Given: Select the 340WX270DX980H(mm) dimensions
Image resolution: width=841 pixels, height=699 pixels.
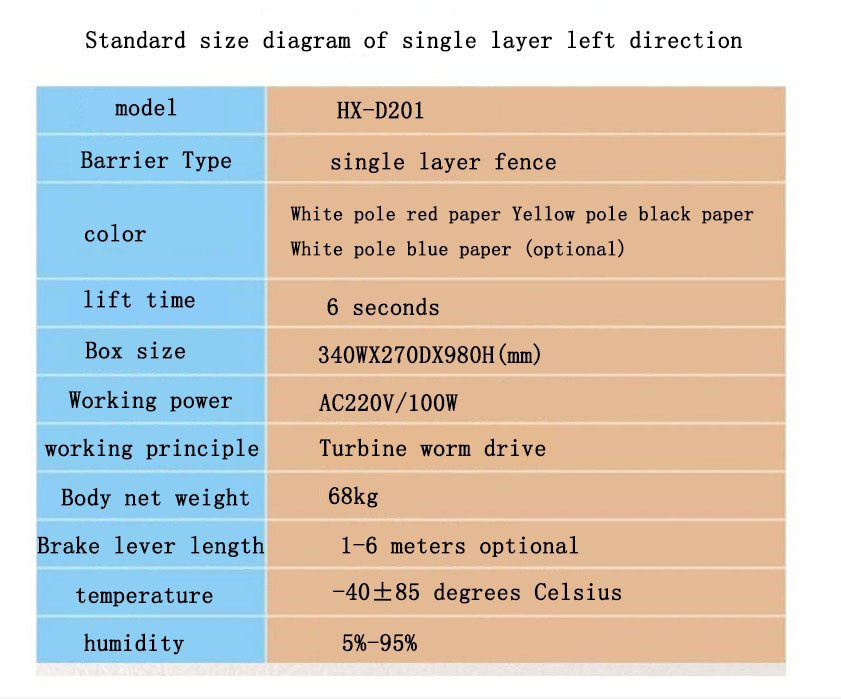Looking at the screenshot, I should coord(430,355).
